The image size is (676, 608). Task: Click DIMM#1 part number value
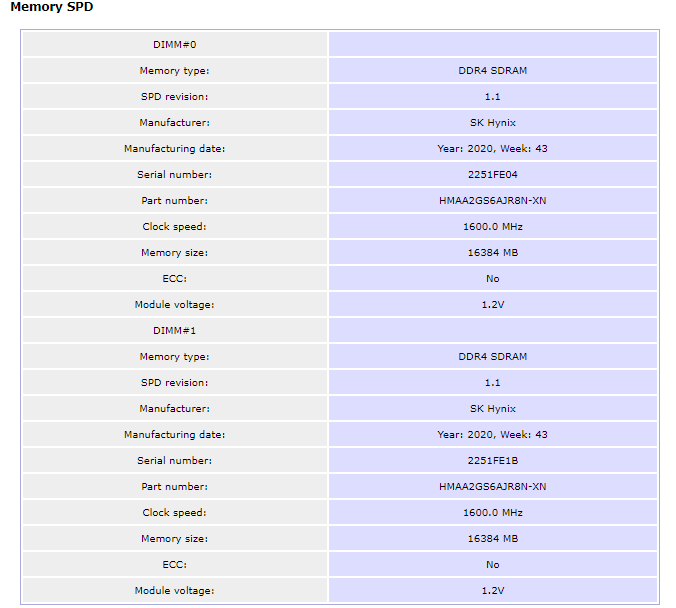click(493, 486)
